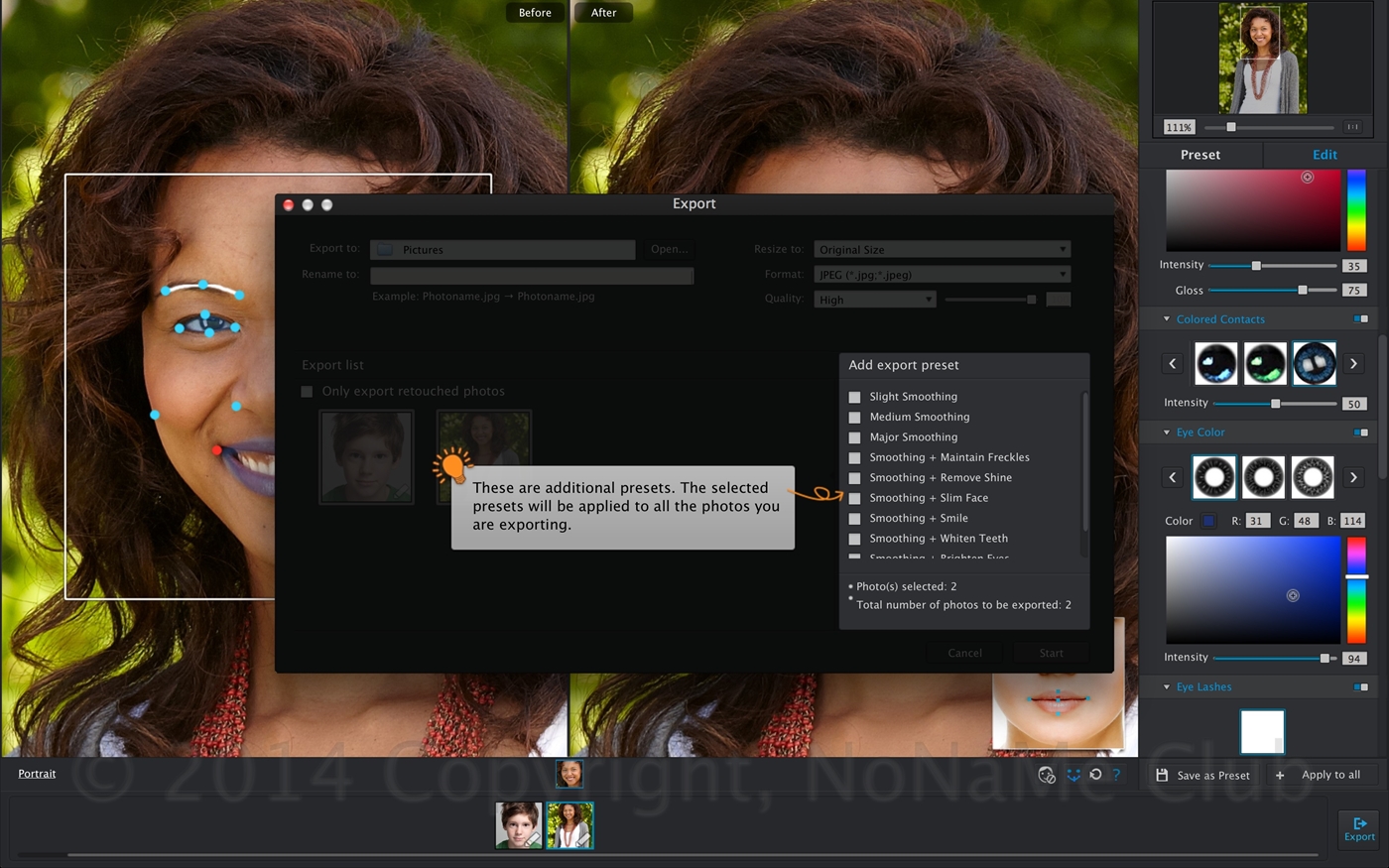The width and height of the screenshot is (1389, 868).
Task: Click Start in the Export dialog
Action: (x=1051, y=653)
